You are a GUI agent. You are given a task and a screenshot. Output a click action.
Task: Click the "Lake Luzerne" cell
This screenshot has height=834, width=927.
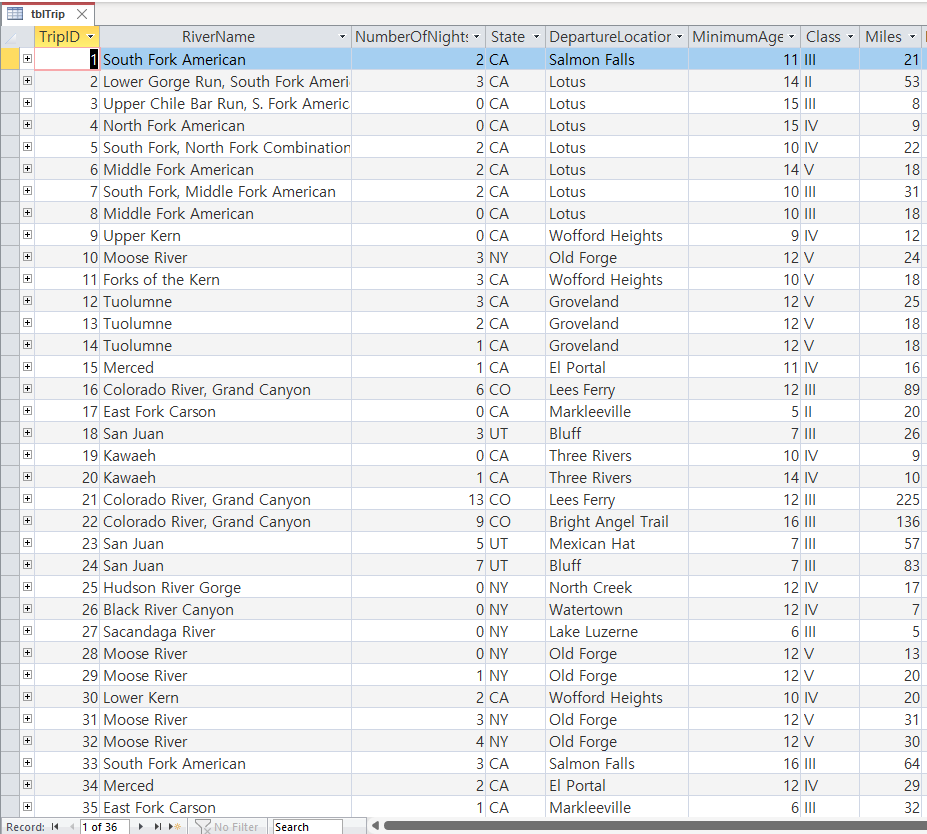point(617,631)
